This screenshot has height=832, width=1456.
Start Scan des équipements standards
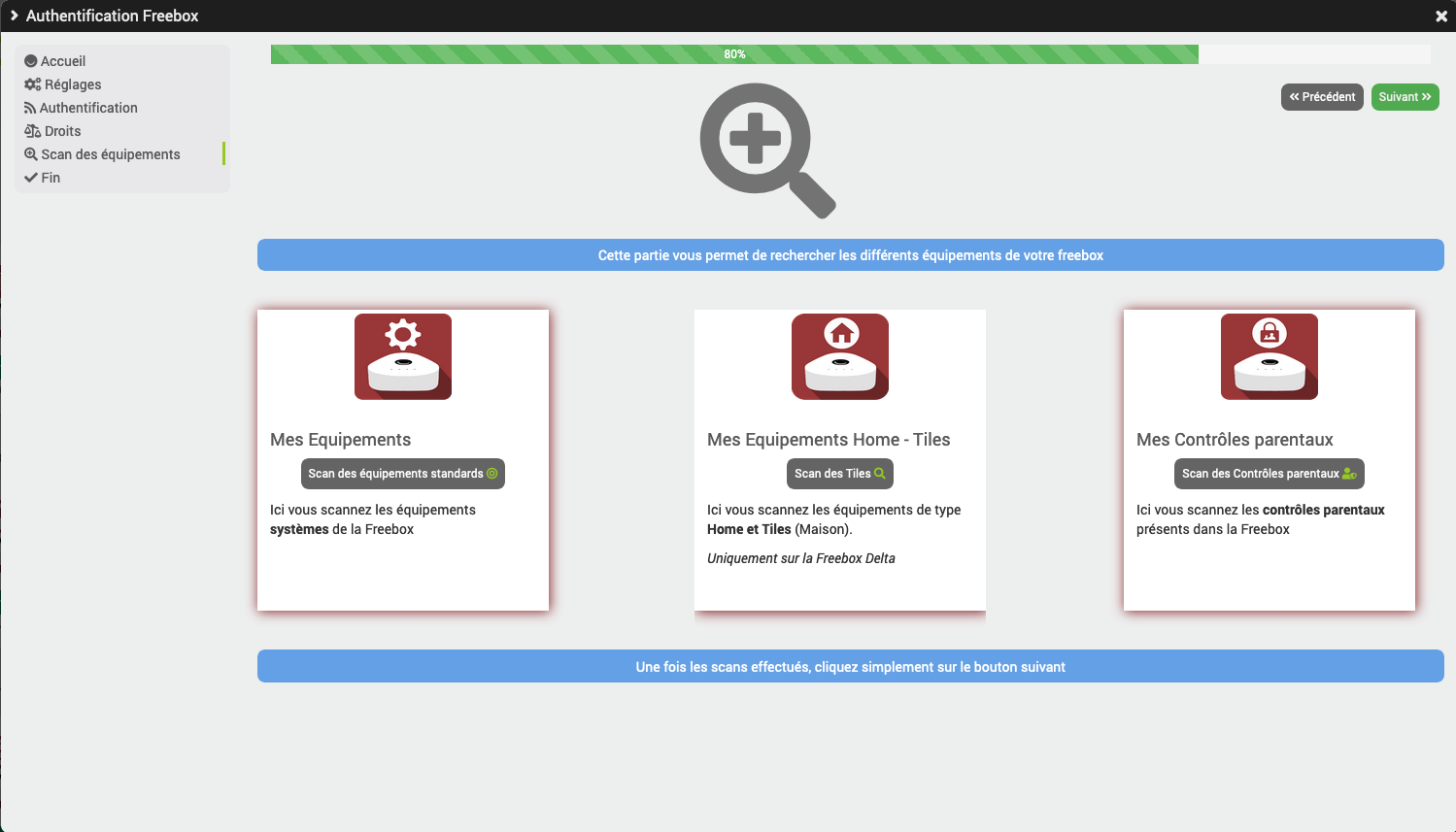coord(403,474)
